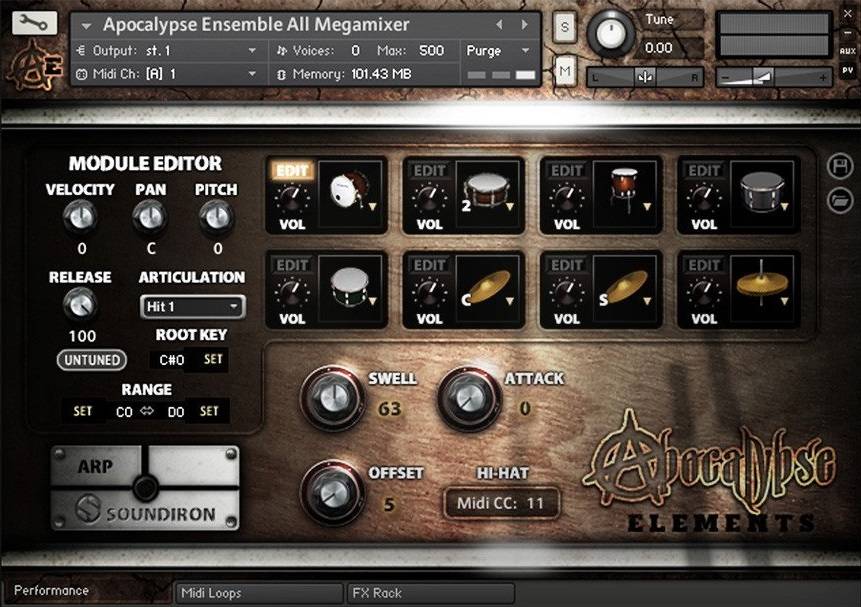The height and width of the screenshot is (607, 861).
Task: Switch to the Midi Loops tab
Action: (258, 592)
